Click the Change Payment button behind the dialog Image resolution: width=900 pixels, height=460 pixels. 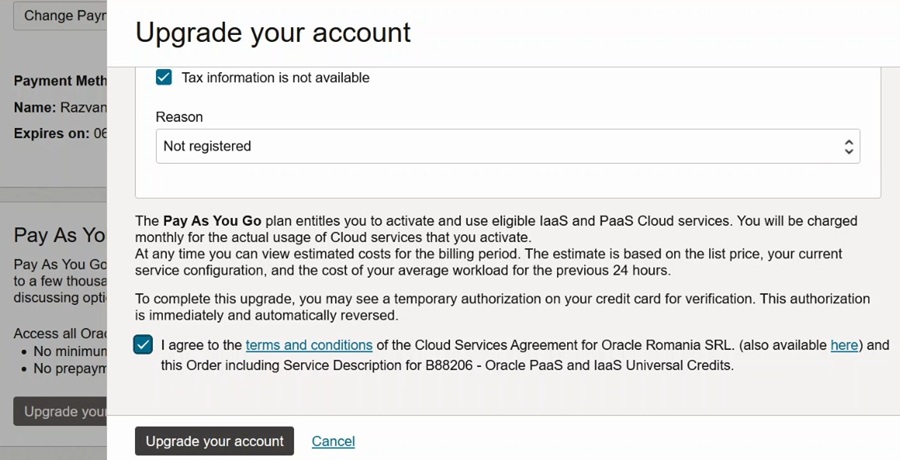(60, 16)
